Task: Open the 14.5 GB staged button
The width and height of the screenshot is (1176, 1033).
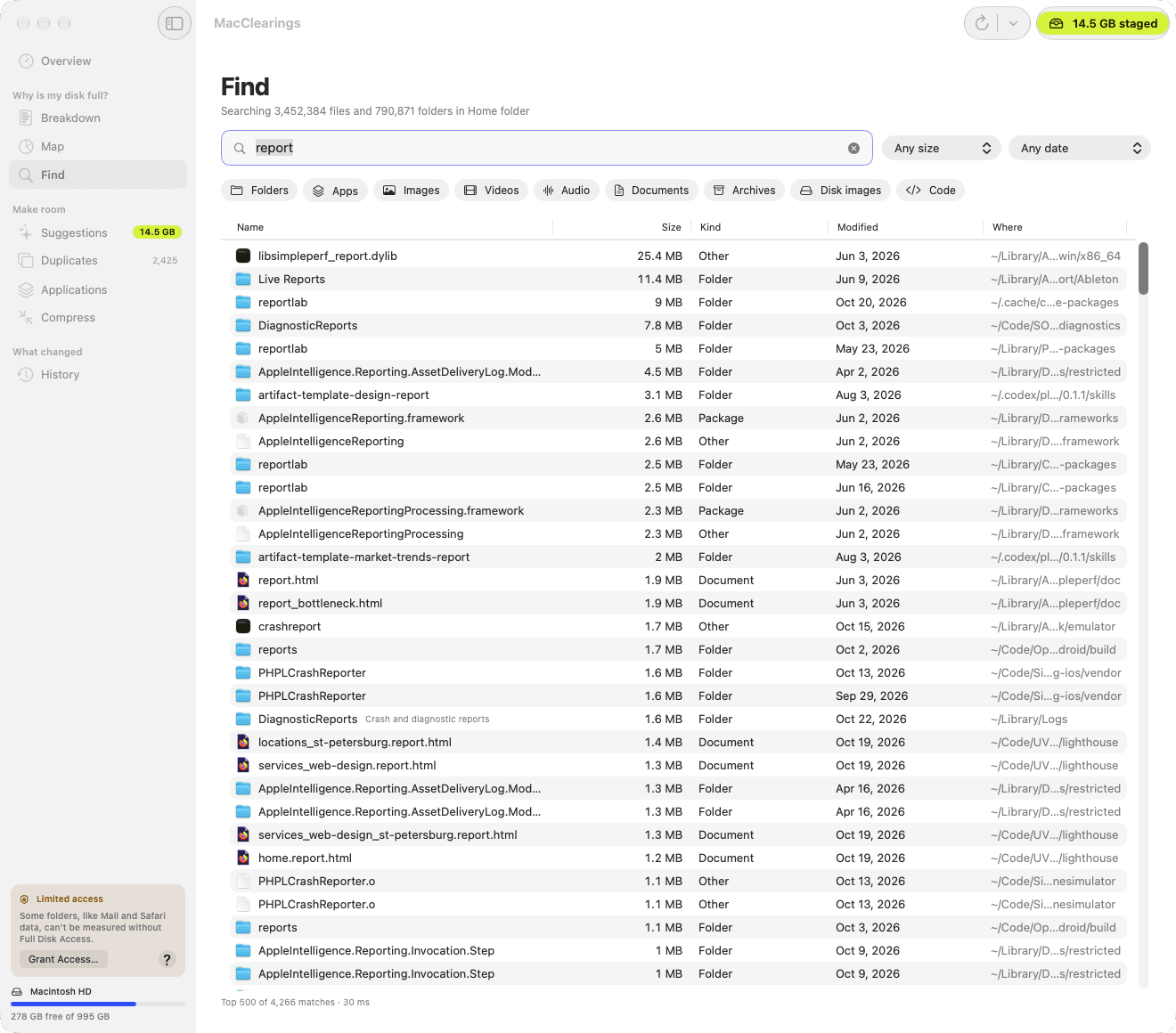Action: tap(1103, 23)
